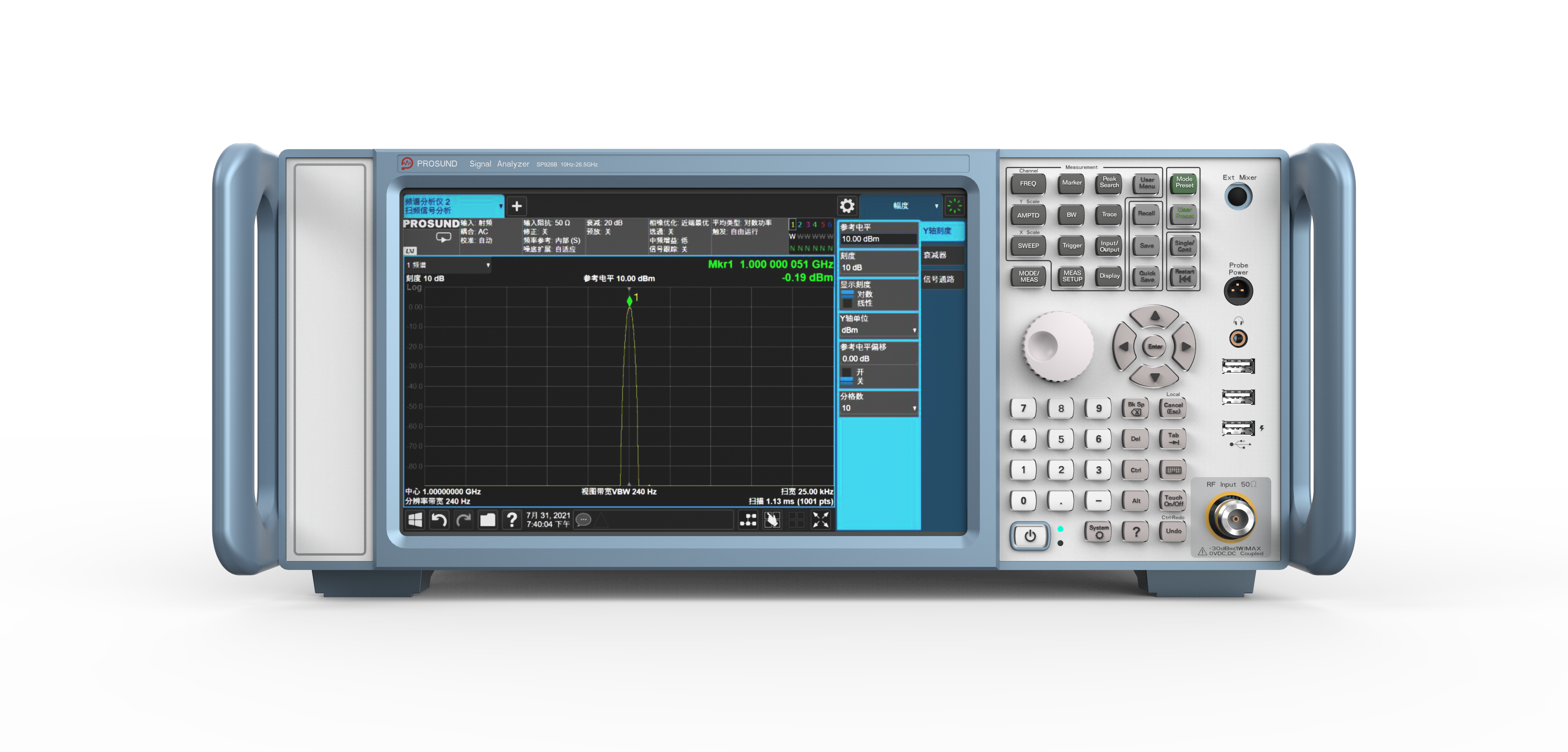The height and width of the screenshot is (752, 1568).
Task: Click the on-screen redo arrow icon
Action: [x=463, y=520]
